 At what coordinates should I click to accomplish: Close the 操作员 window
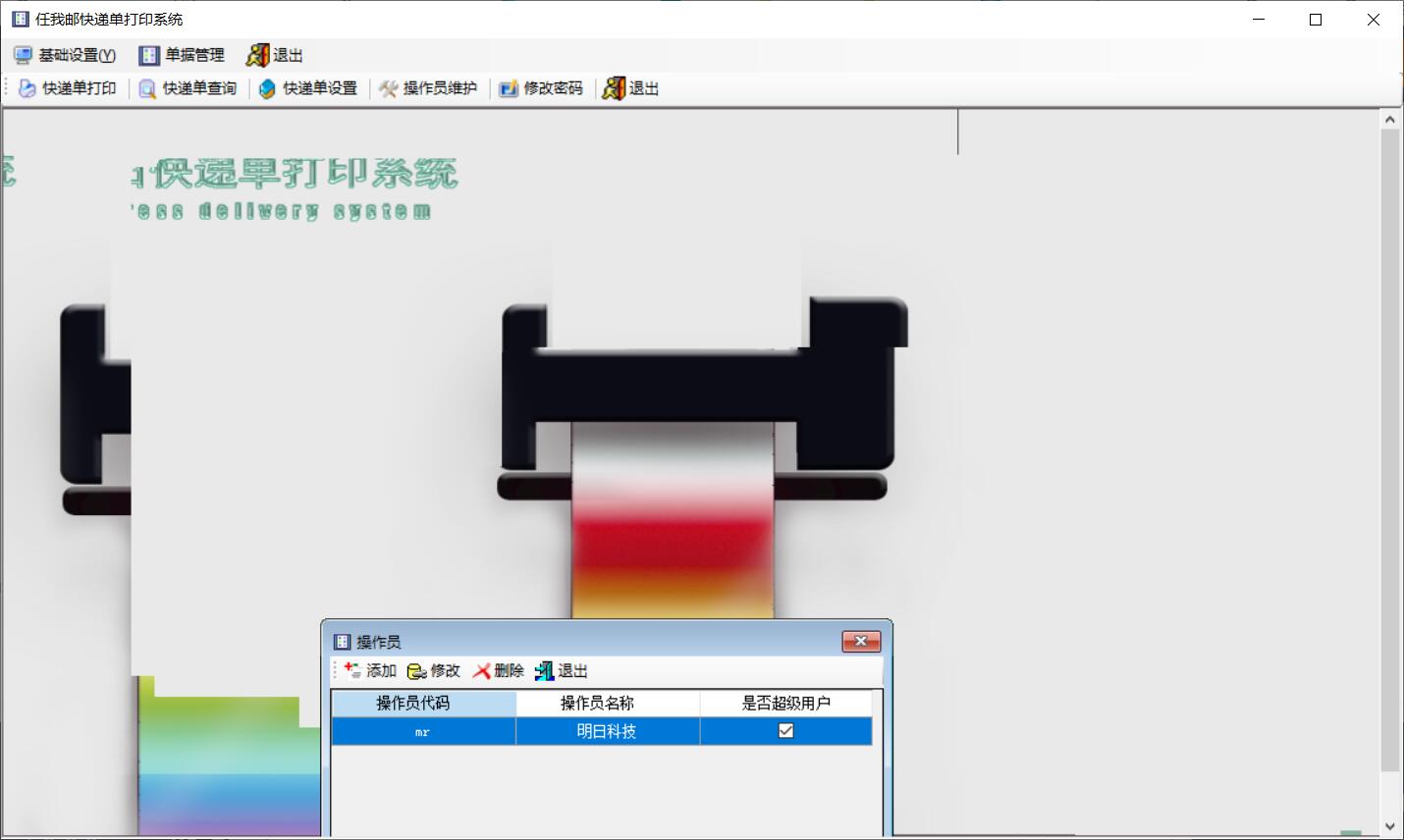861,641
